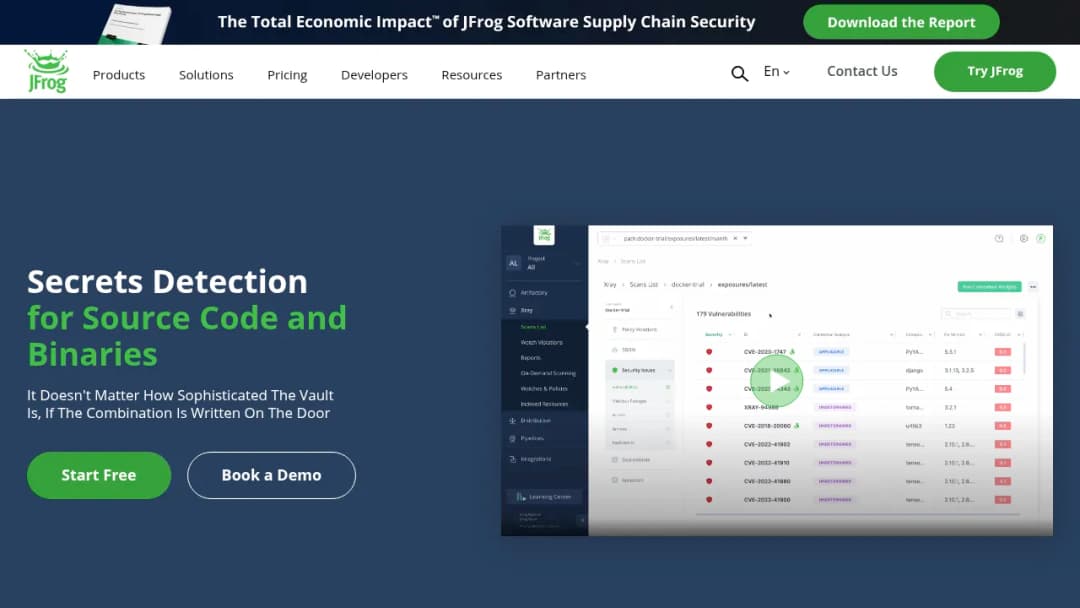This screenshot has height=608, width=1080.
Task: Open the Partners menu
Action: point(561,75)
